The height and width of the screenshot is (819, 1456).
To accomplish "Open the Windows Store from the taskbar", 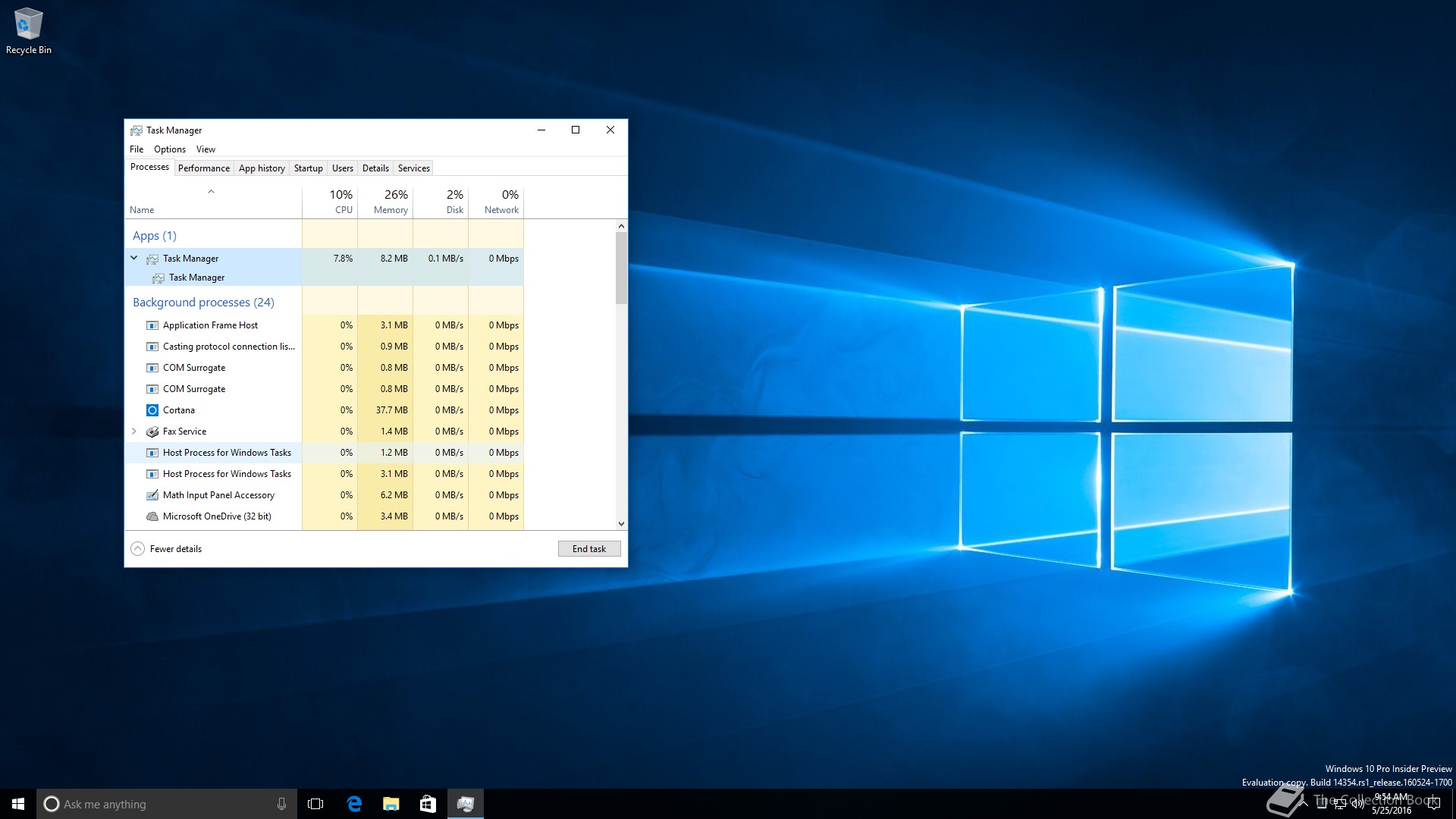I will (x=428, y=804).
